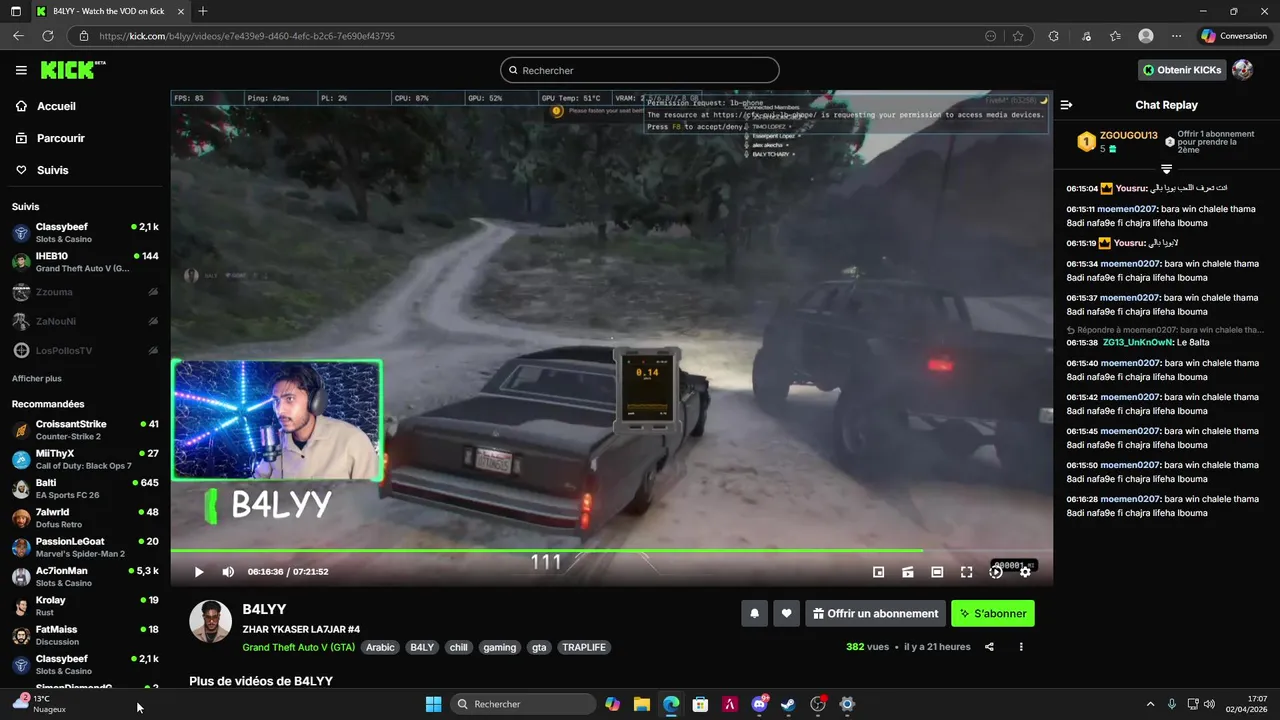The width and height of the screenshot is (1280, 720).
Task: Click the address bar URL
Action: (x=247, y=36)
